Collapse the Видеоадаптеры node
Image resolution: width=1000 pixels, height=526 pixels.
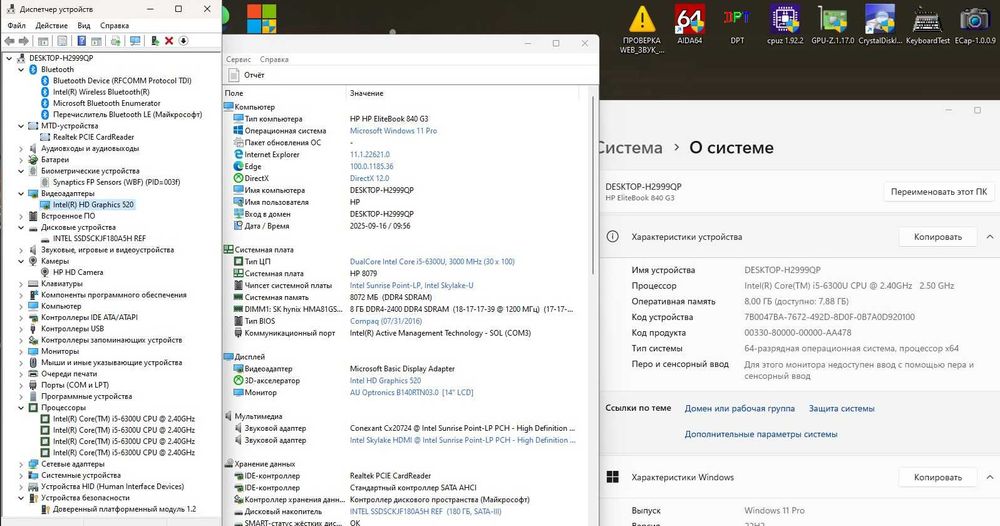20,194
